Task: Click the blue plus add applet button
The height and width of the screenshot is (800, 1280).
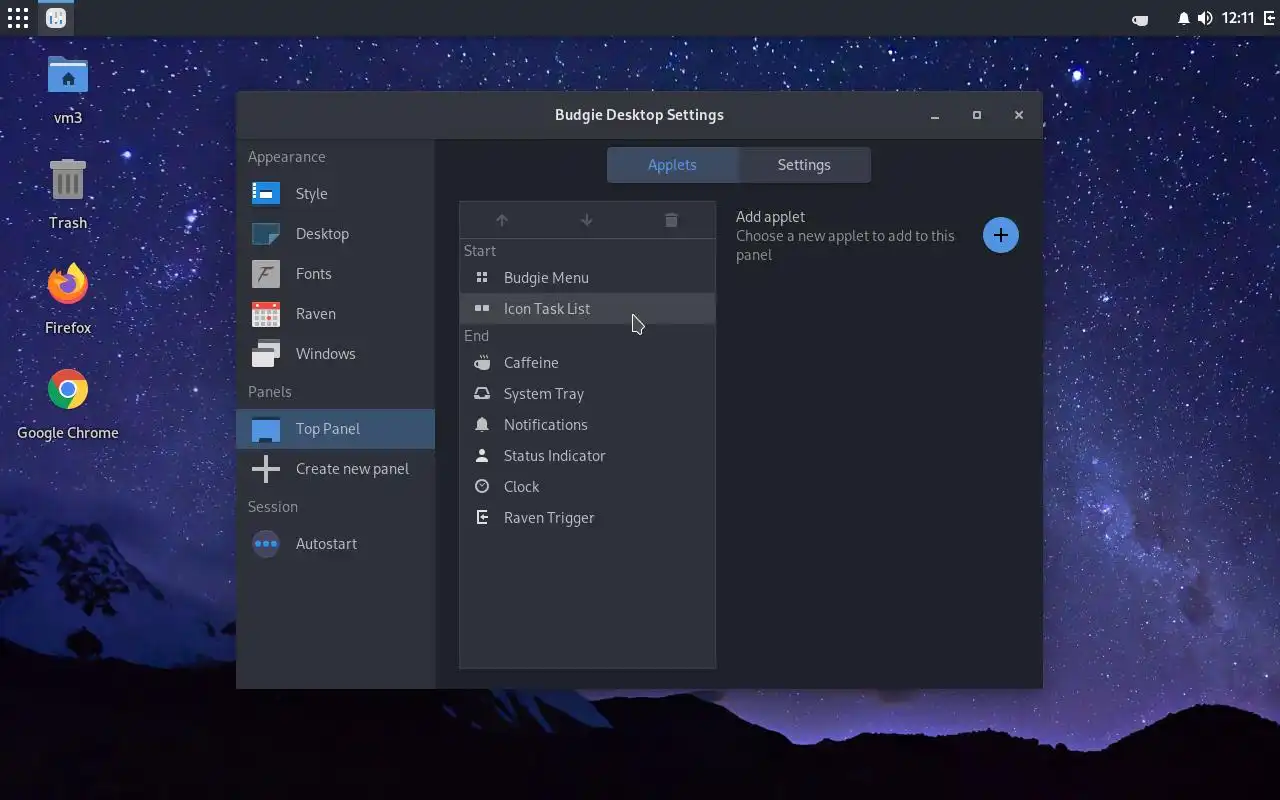Action: tap(1000, 235)
